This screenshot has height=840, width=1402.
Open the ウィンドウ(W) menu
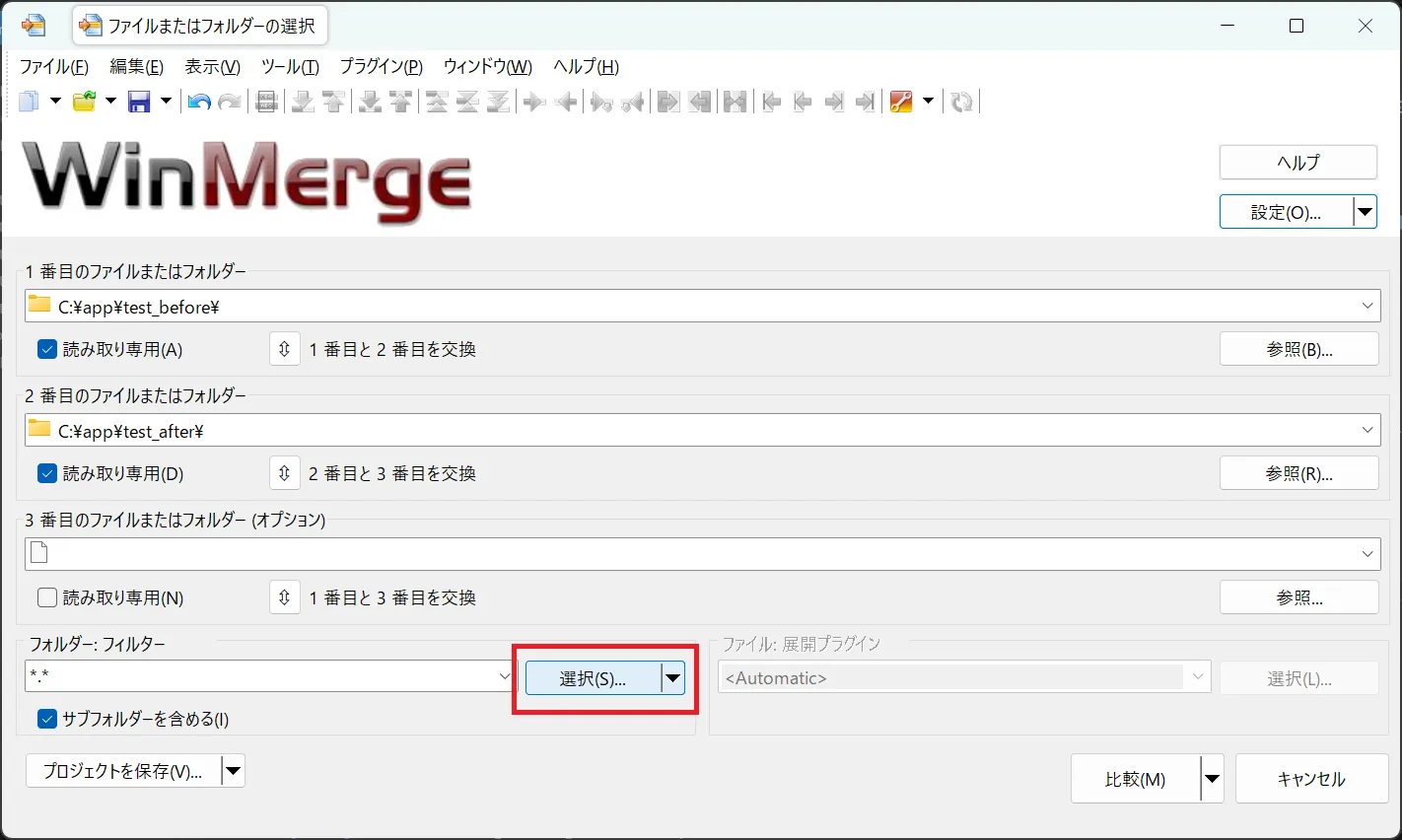pos(488,67)
